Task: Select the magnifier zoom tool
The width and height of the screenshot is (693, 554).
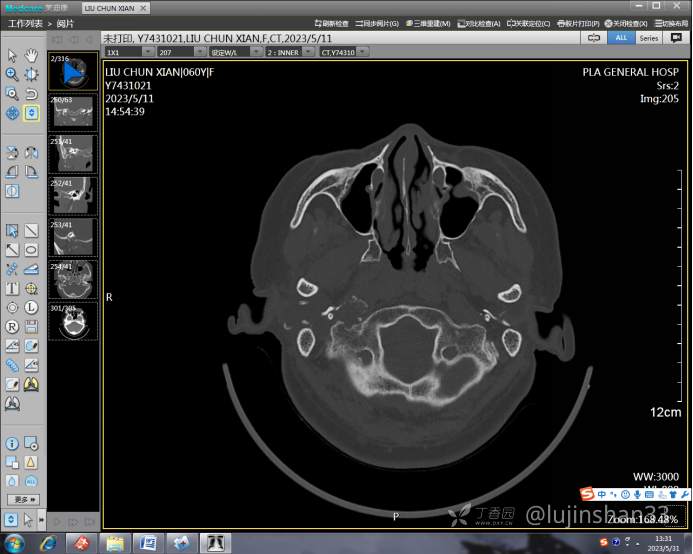Action: tap(12, 74)
